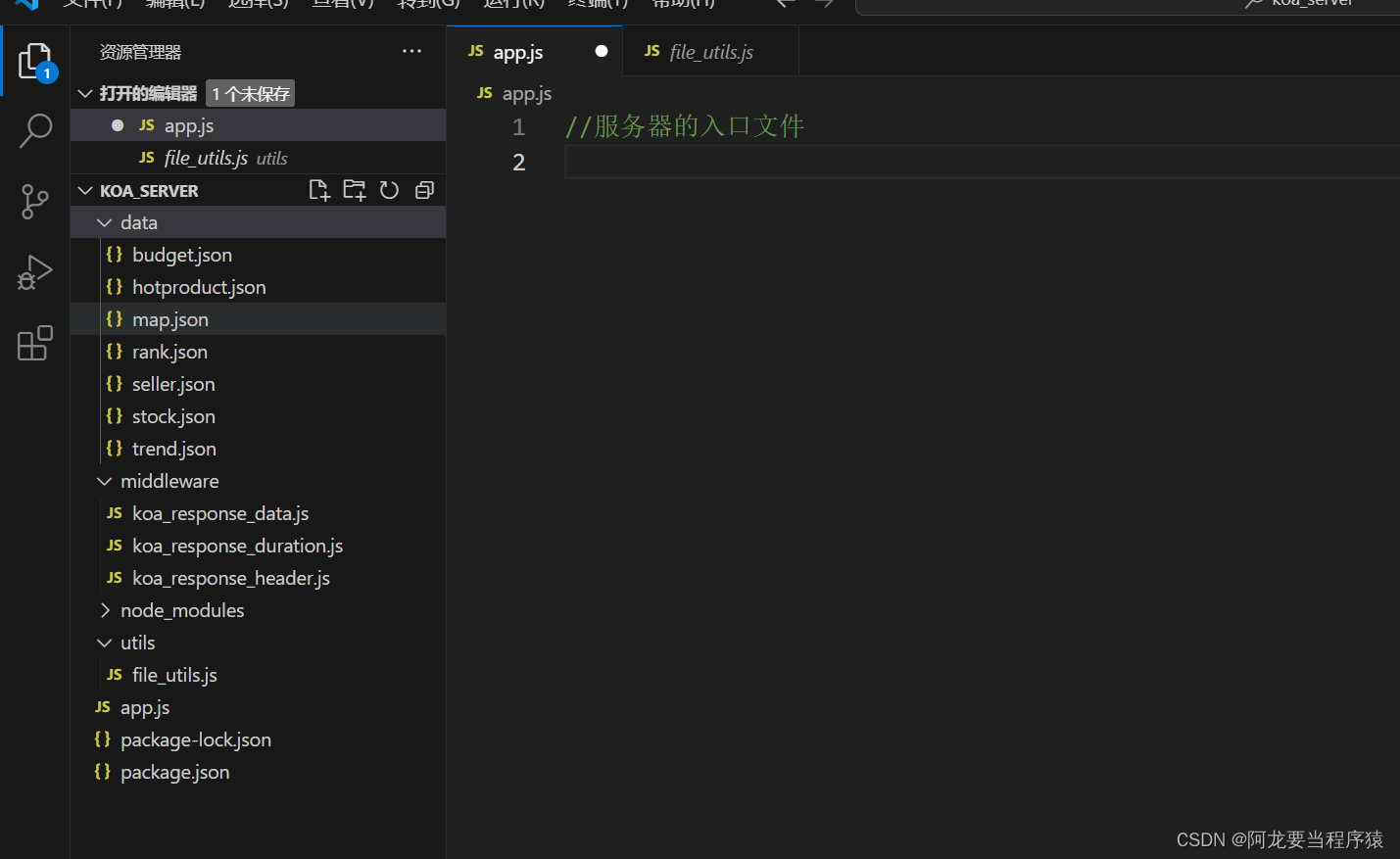Click the comment text on line 1
The width and height of the screenshot is (1400, 859).
pos(685,126)
